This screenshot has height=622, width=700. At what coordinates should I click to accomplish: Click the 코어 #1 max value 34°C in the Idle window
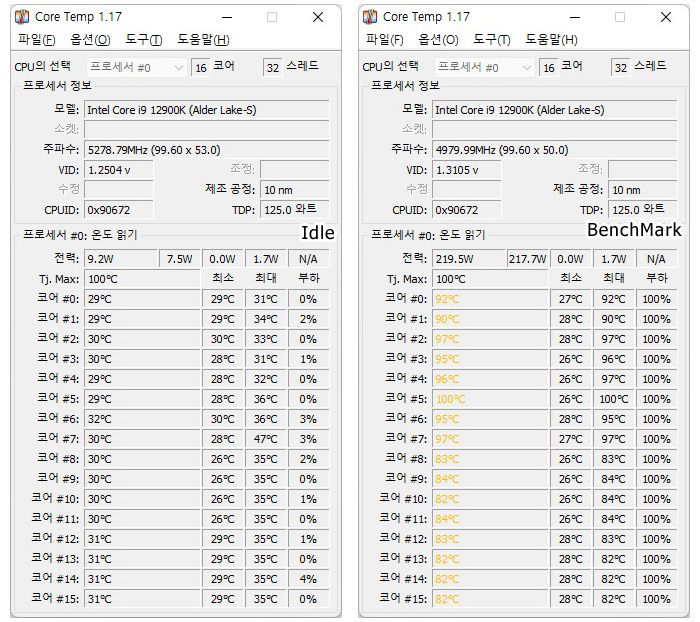point(266,319)
